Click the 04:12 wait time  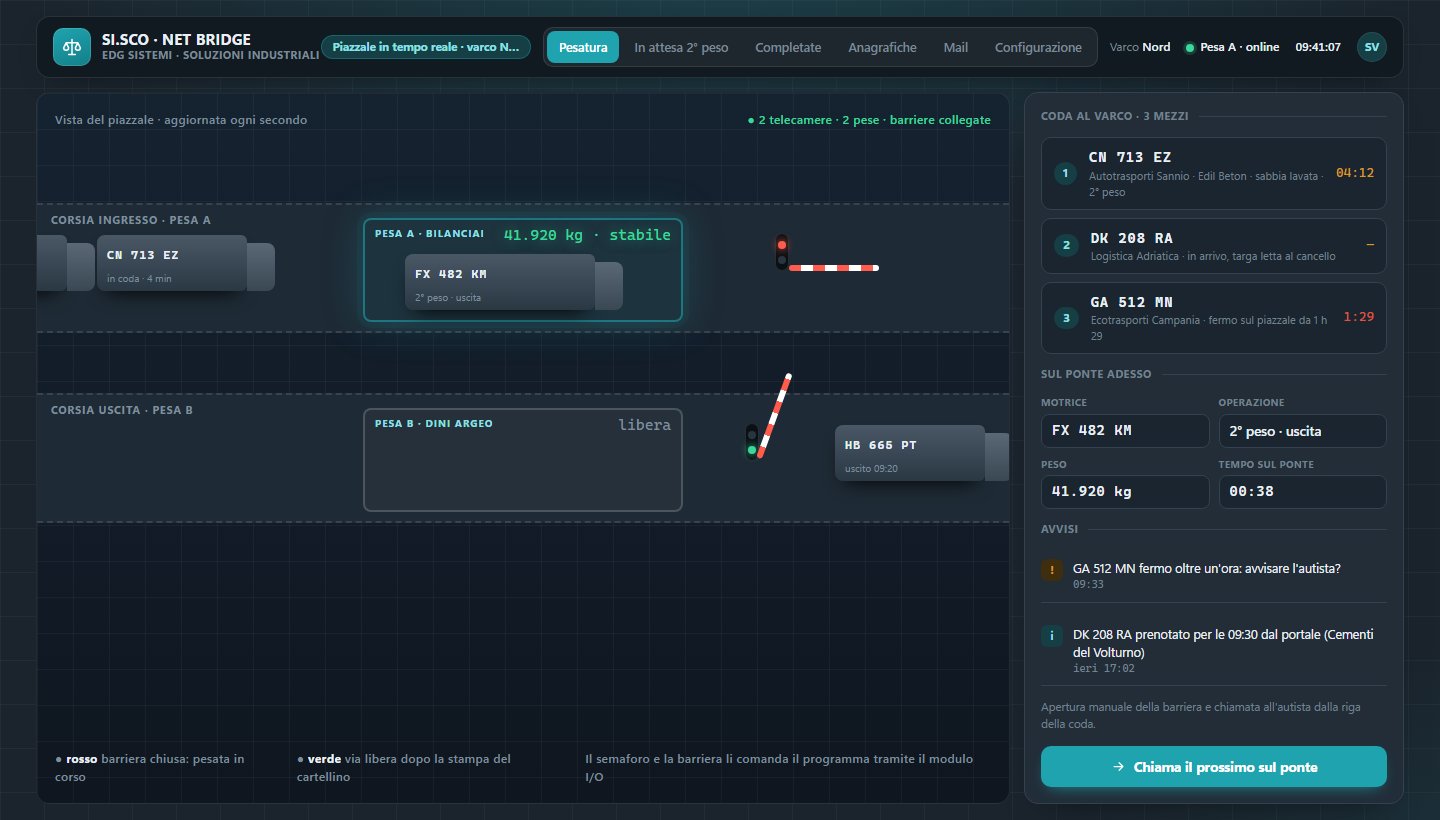click(1355, 173)
